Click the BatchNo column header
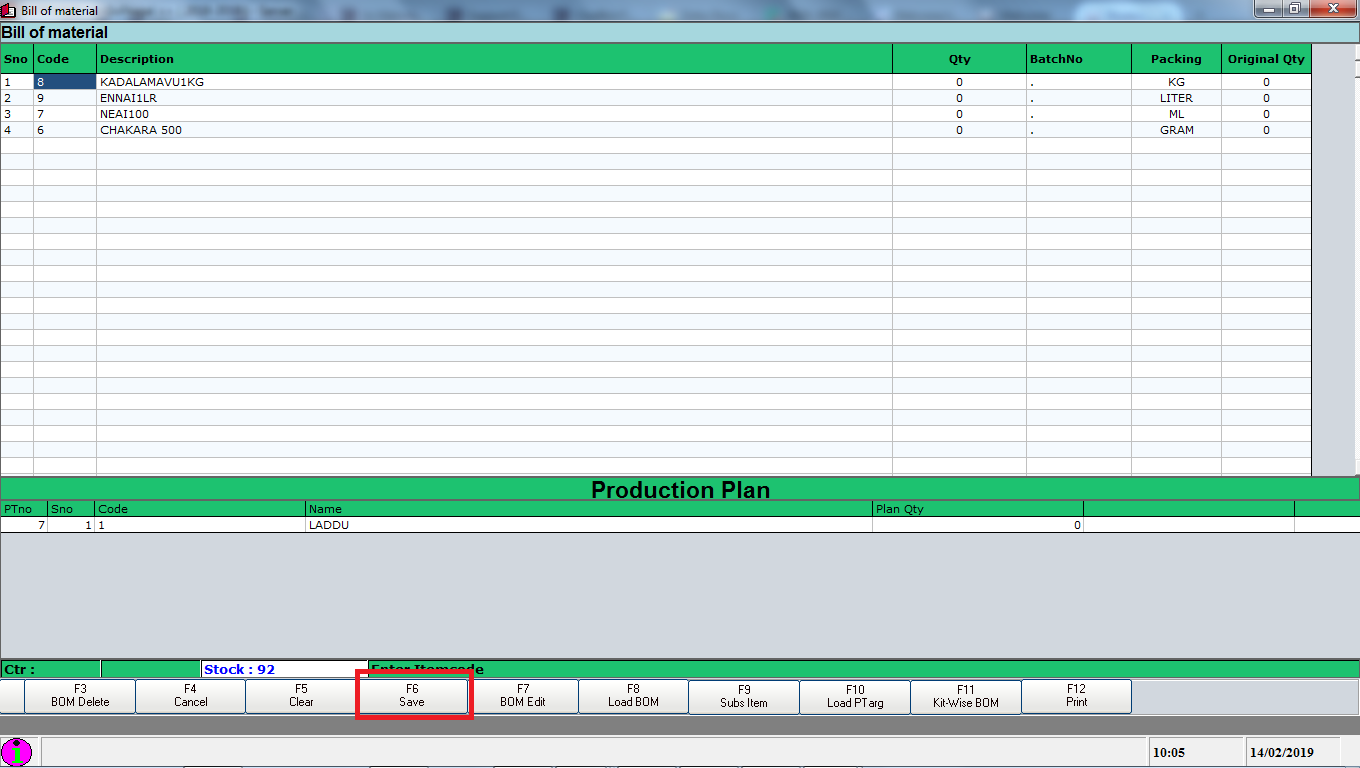Viewport: 1360px width, 768px height. [x=1079, y=59]
